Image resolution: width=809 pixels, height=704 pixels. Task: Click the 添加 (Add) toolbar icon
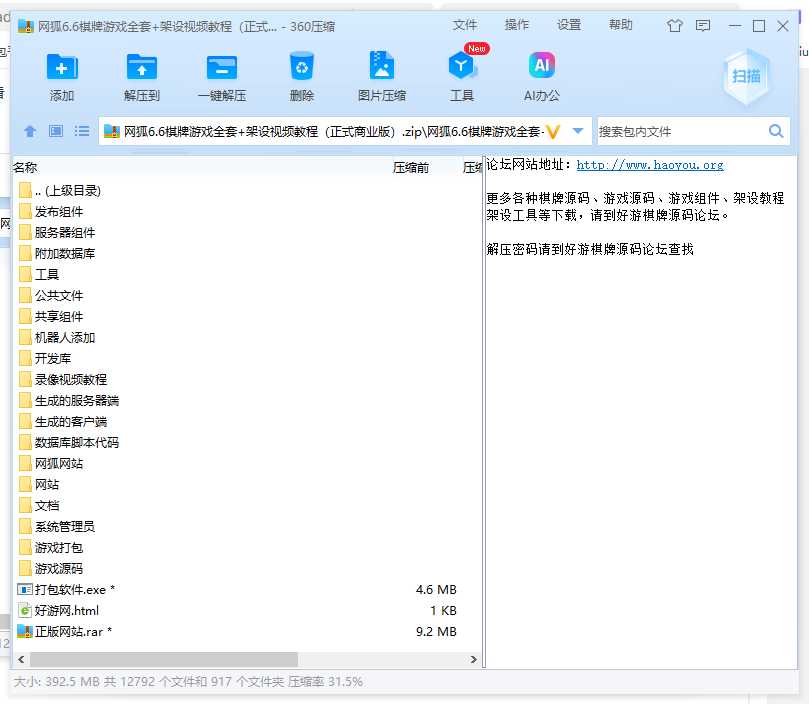pyautogui.click(x=62, y=67)
